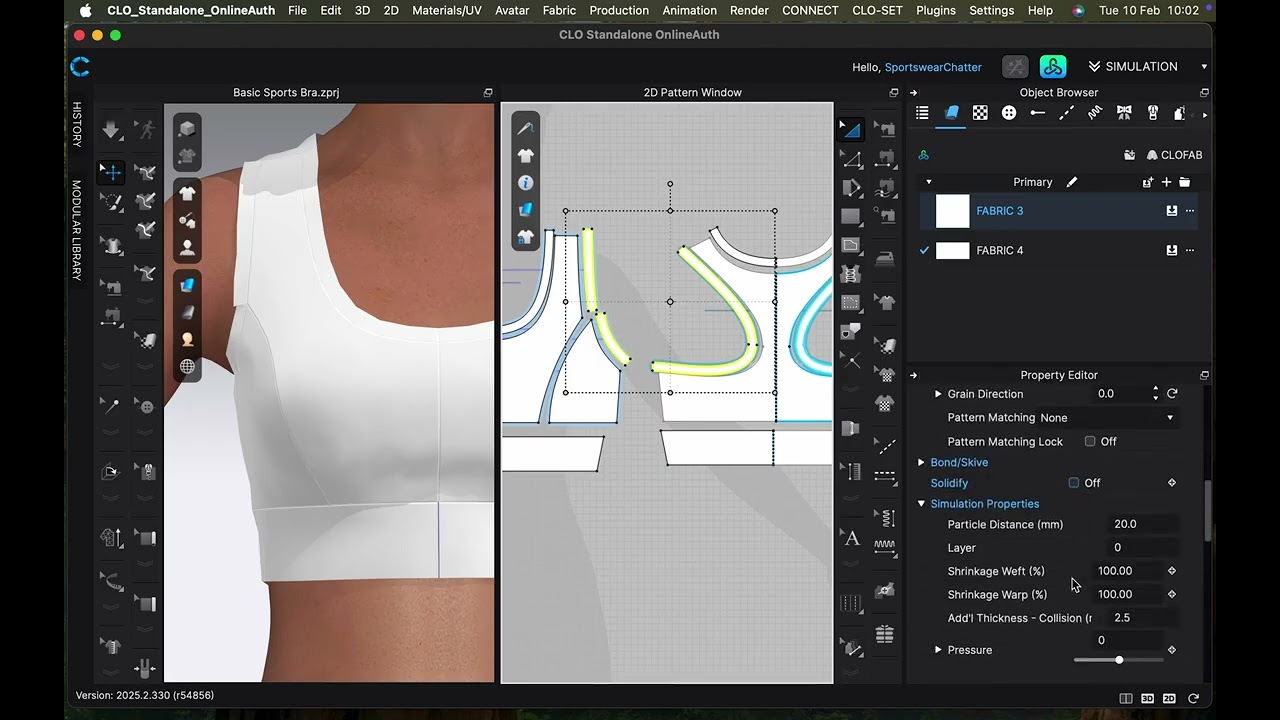Collapse the Property Editor panel arrow
Viewport: 1280px width, 720px height.
913,376
